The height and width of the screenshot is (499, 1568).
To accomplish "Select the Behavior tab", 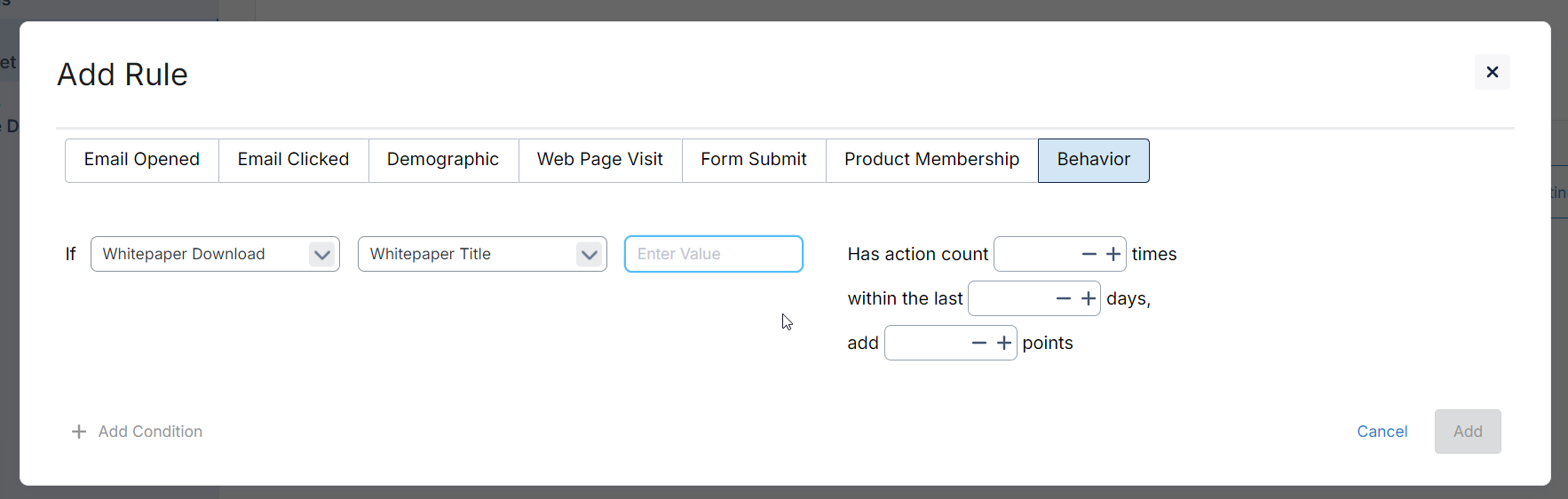I will 1094,160.
